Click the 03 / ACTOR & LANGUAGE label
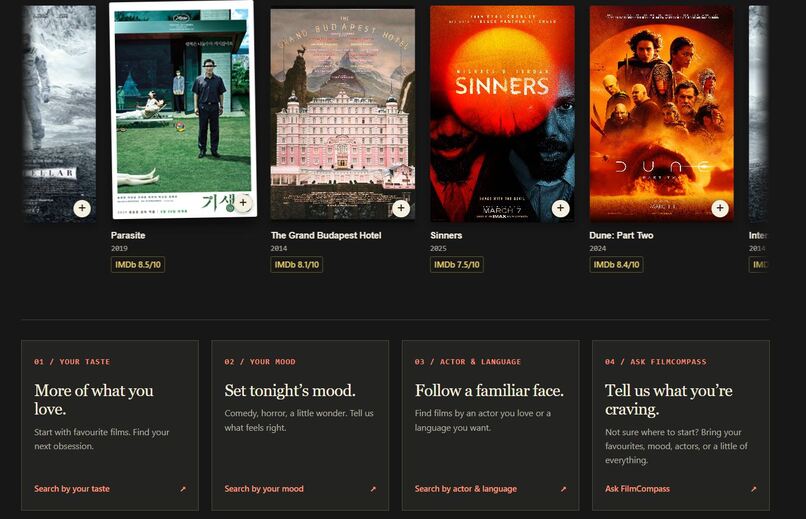Screen dimensions: 806x519 coord(468,362)
